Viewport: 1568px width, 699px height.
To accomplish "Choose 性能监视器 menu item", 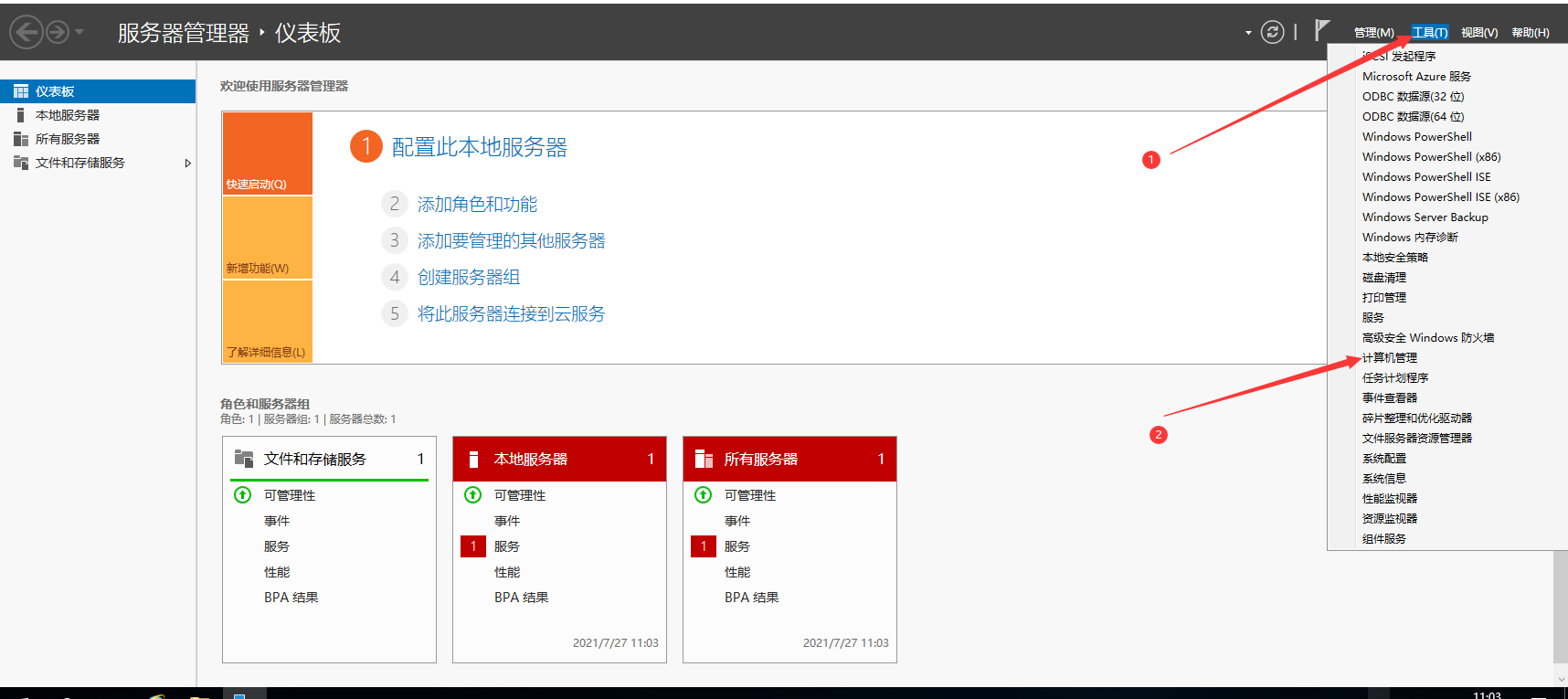I will pos(1390,499).
